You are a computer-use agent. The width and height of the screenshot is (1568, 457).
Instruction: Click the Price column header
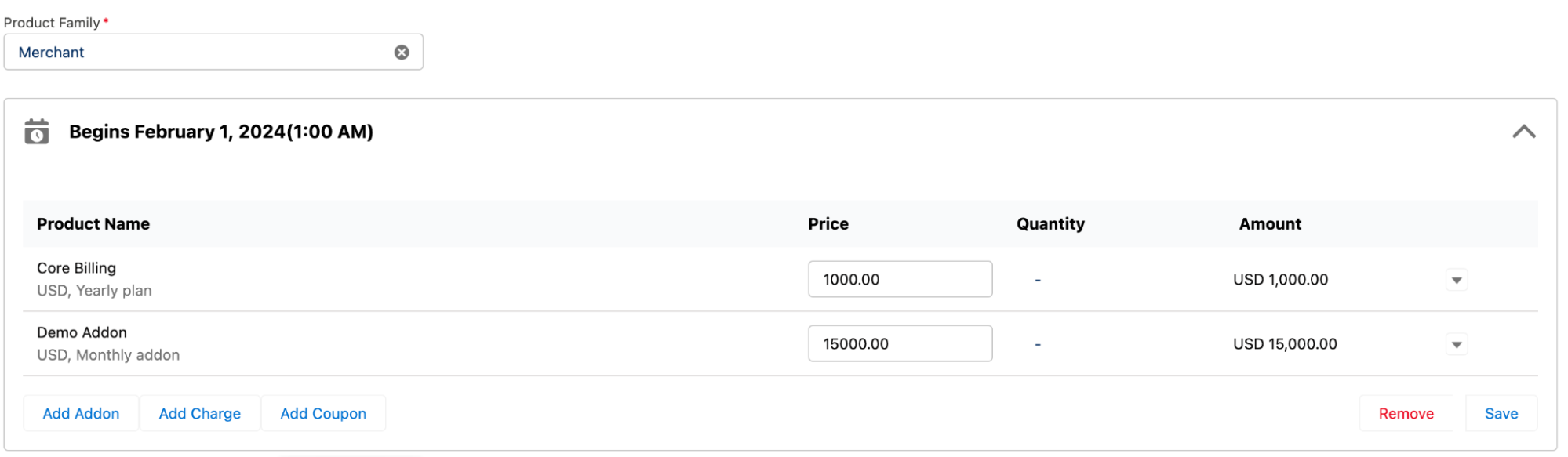point(828,224)
